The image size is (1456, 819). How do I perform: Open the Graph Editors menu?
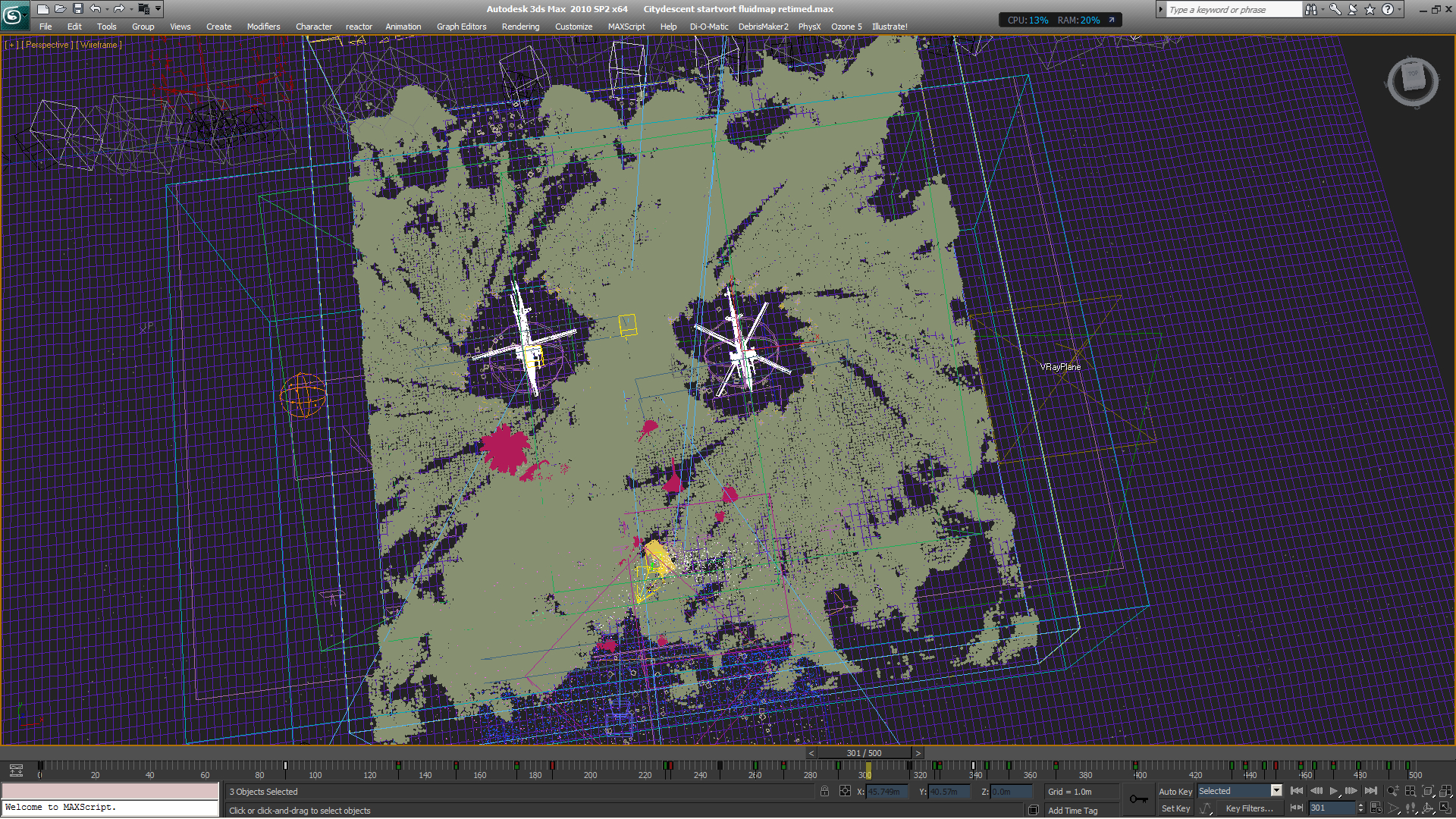coord(461,27)
